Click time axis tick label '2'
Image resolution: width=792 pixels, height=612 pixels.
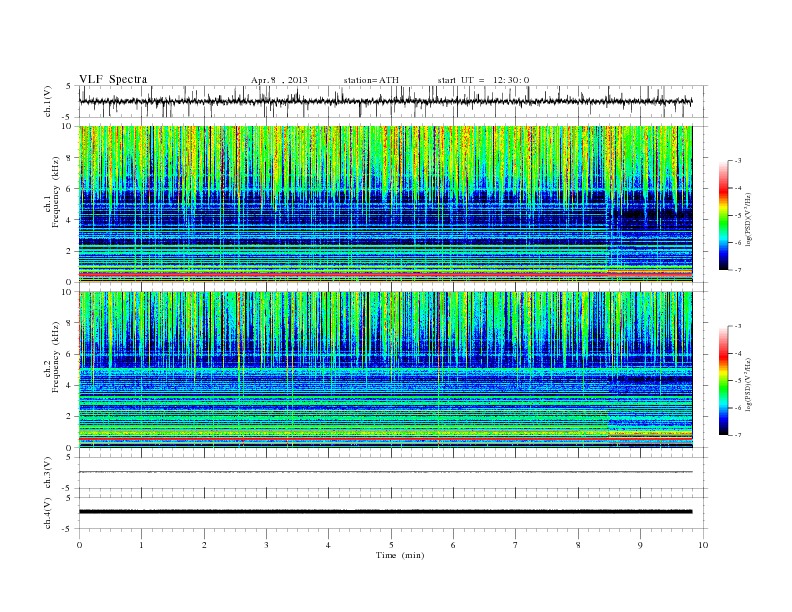pyautogui.click(x=204, y=545)
